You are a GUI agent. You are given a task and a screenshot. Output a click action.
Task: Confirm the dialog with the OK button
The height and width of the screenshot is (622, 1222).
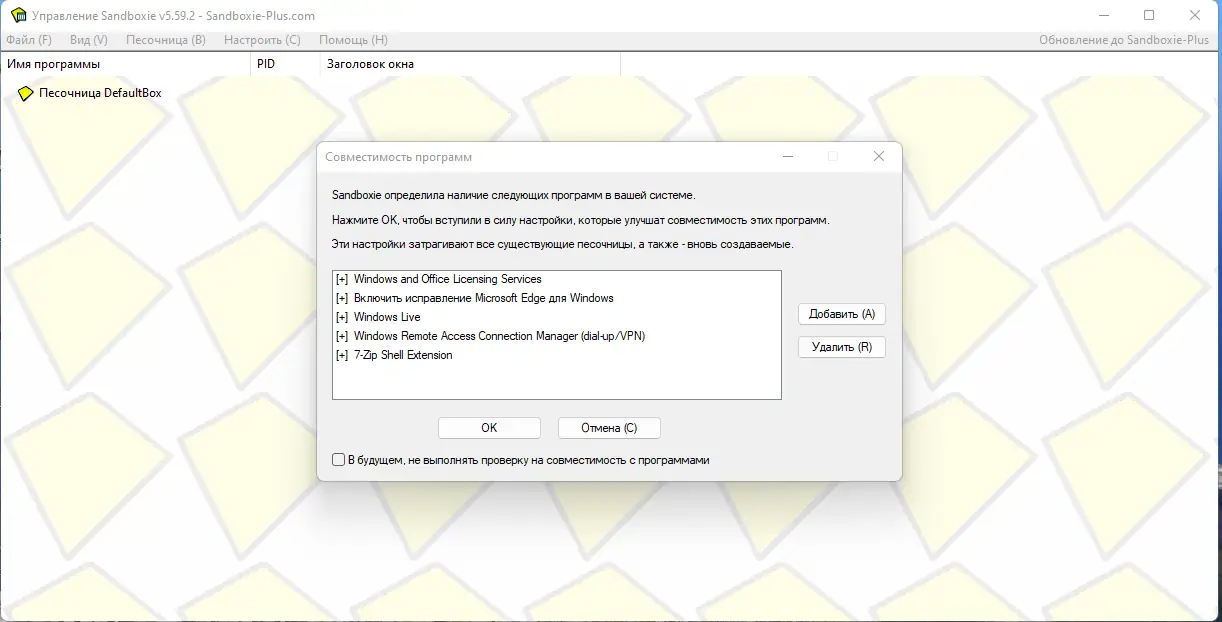click(489, 428)
